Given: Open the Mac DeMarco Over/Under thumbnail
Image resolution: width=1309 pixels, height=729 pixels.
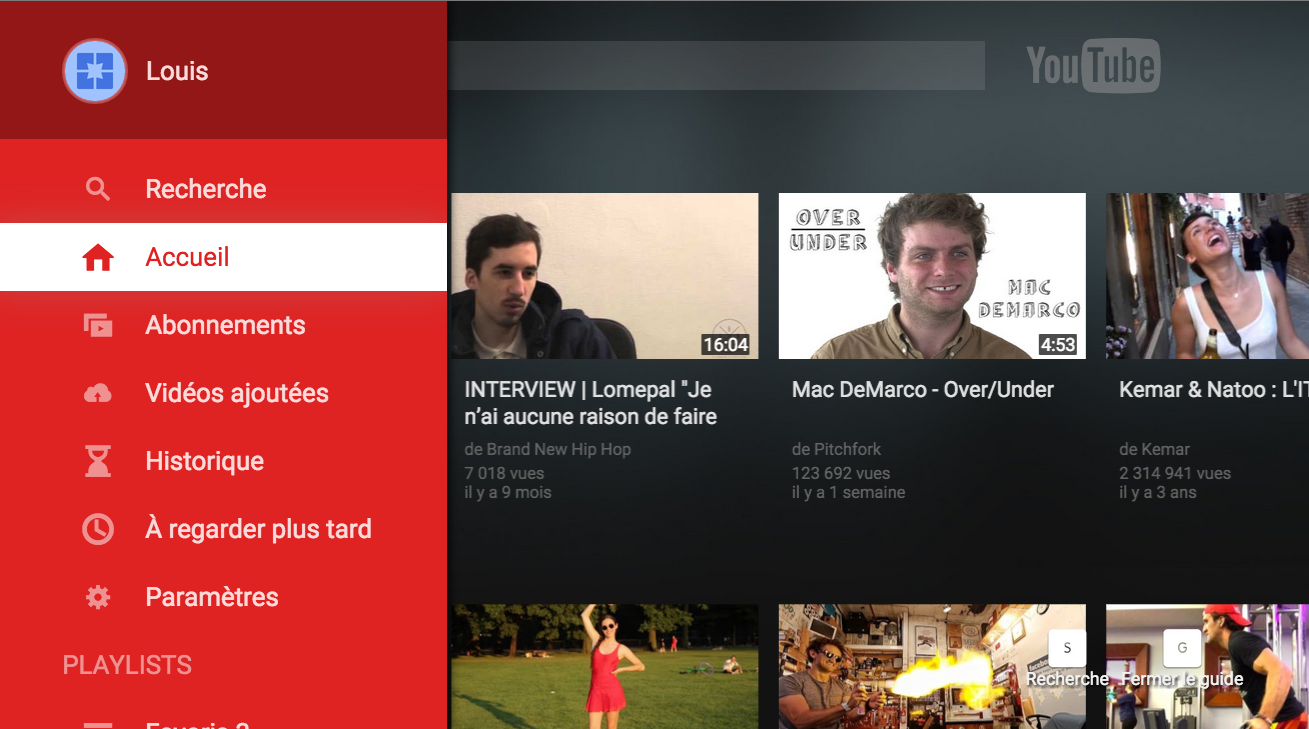Looking at the screenshot, I should pyautogui.click(x=931, y=276).
